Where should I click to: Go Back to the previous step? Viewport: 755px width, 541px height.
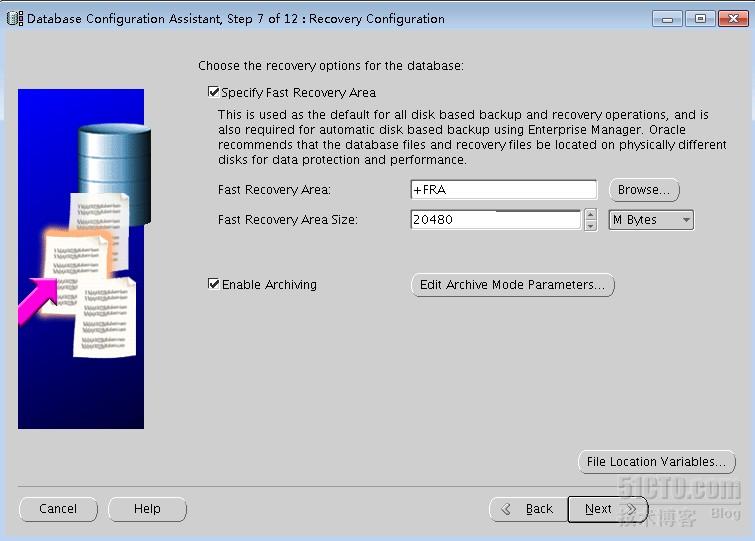pyautogui.click(x=529, y=509)
